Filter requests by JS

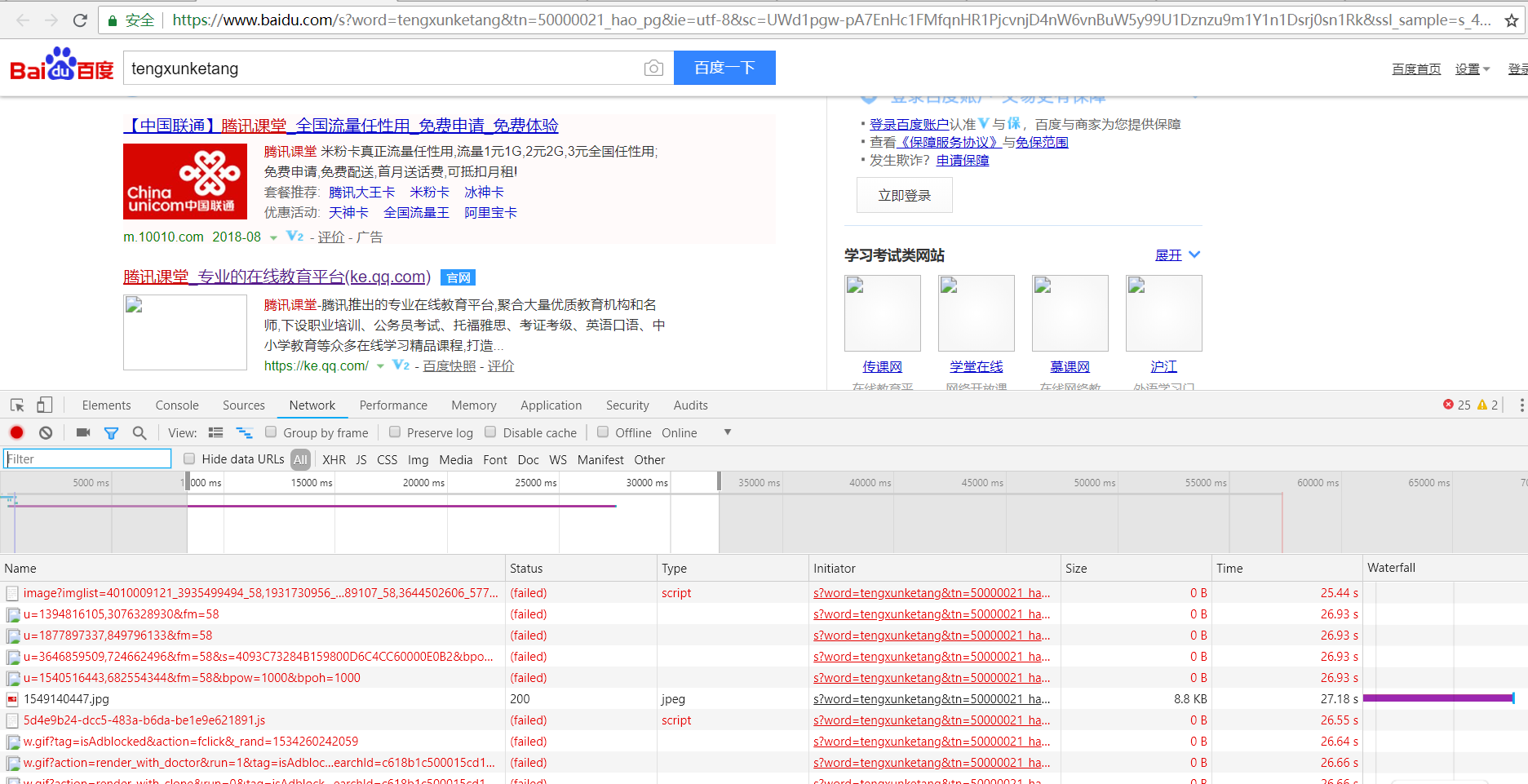pos(361,459)
